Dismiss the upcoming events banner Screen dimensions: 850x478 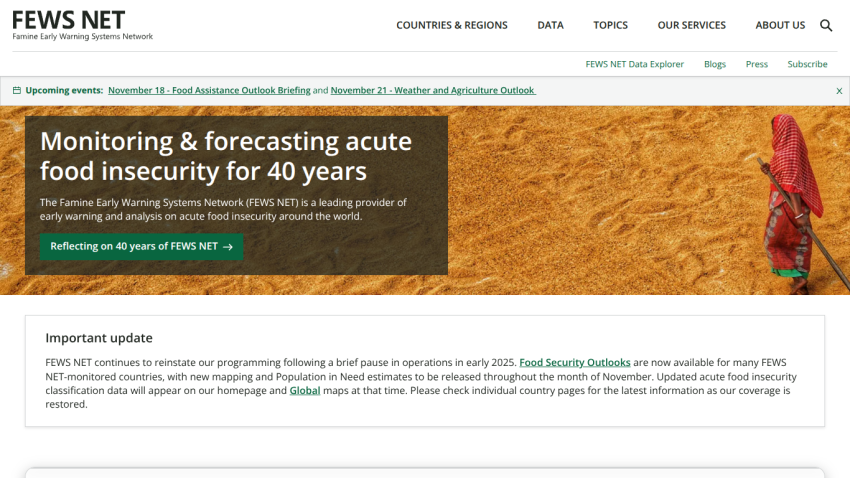[839, 91]
